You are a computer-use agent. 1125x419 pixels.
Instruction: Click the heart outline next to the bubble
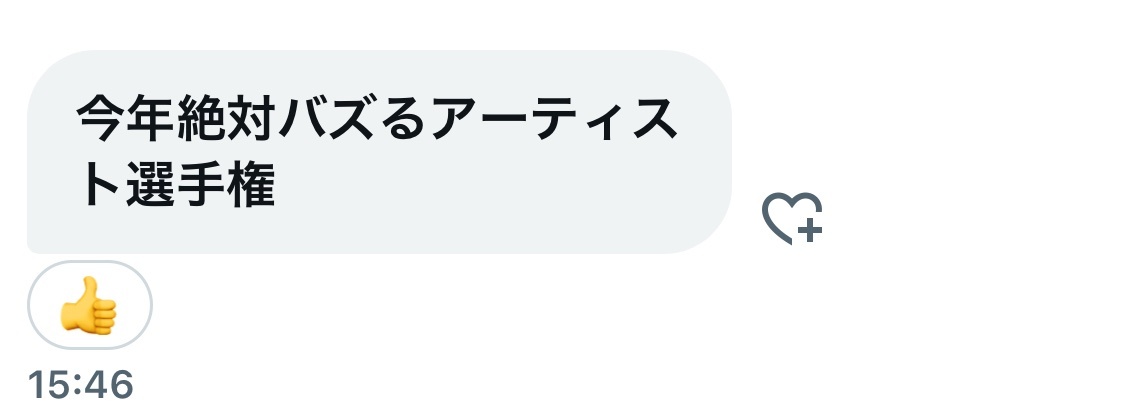tap(791, 218)
